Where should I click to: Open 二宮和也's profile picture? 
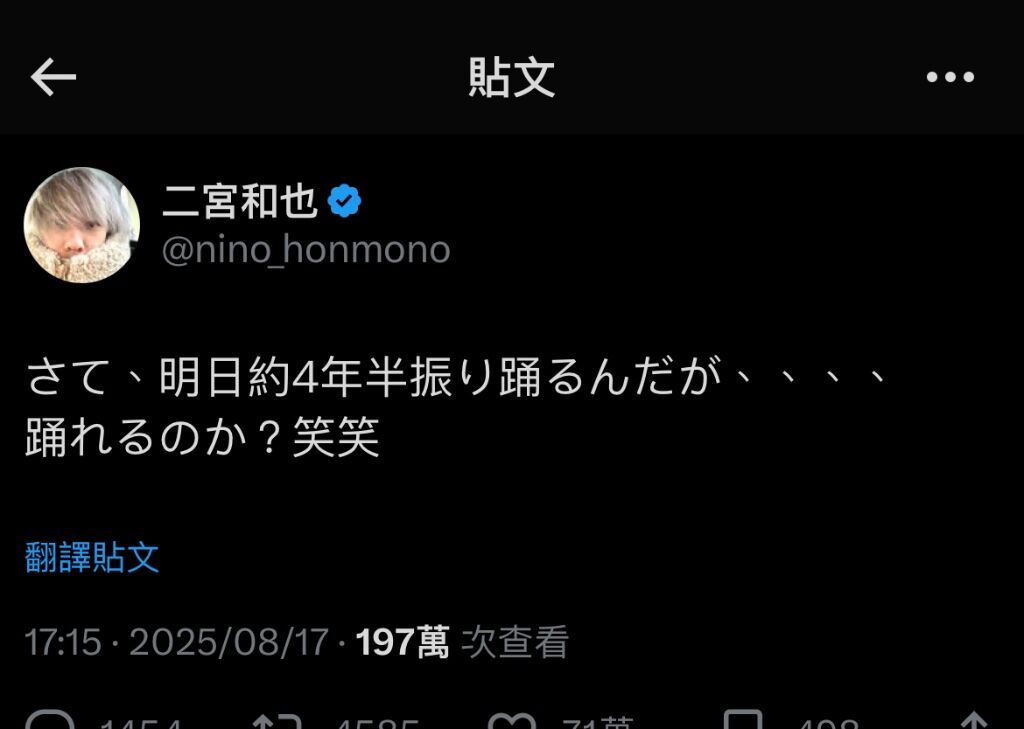coord(82,225)
